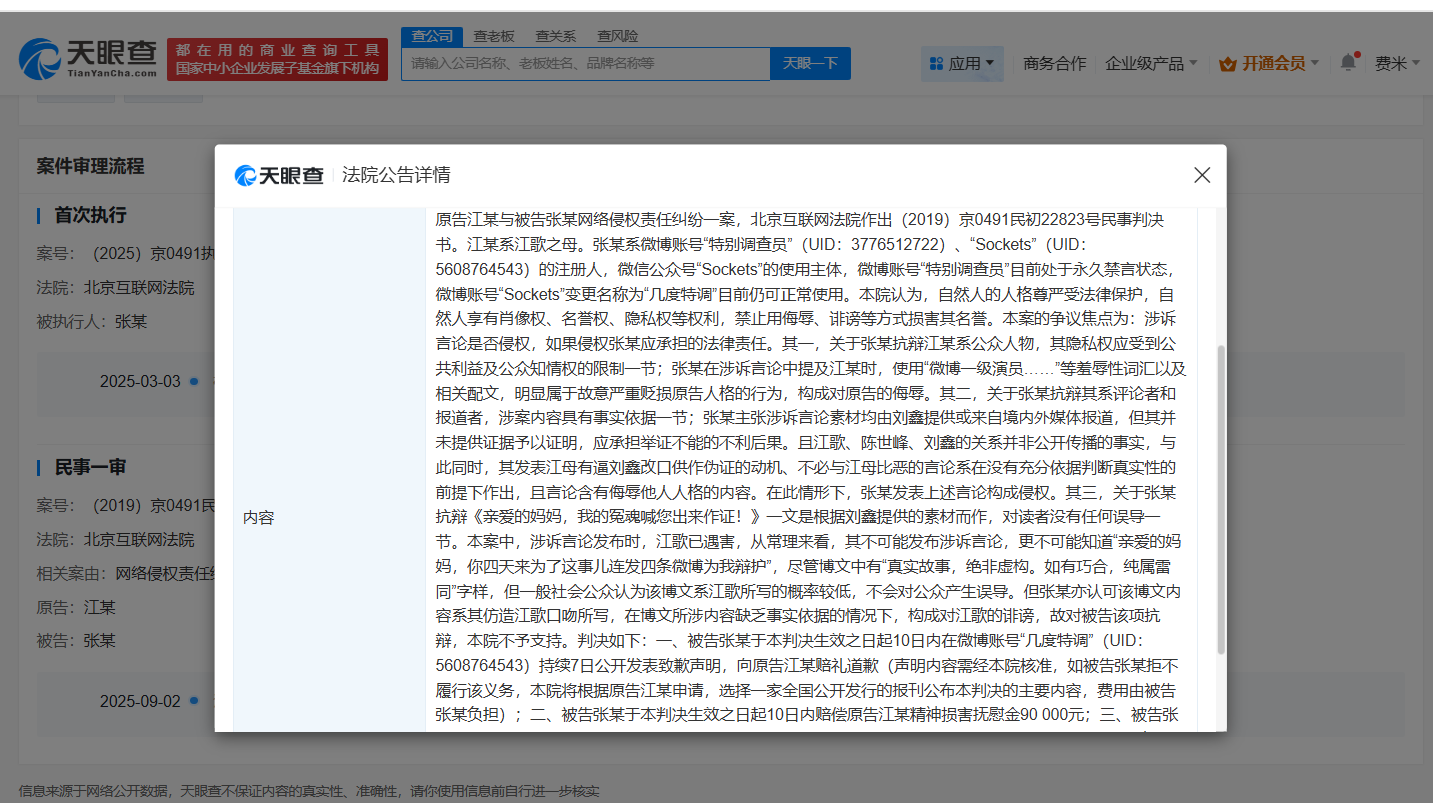Select the 查公司 search tab
The height and width of the screenshot is (803, 1433).
(432, 36)
